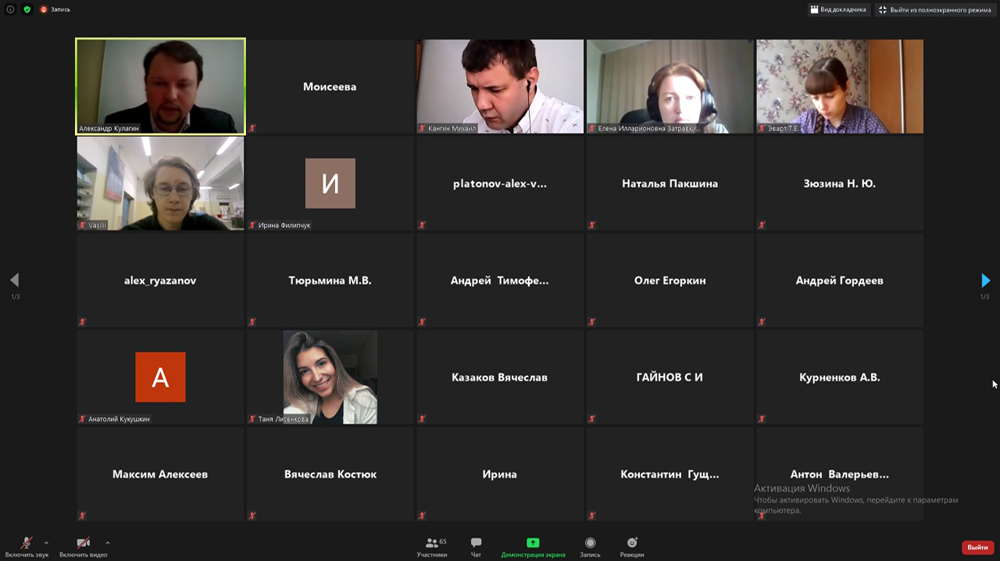Open the meeting information icon
Screen dimensions: 1000x561
(10, 10)
